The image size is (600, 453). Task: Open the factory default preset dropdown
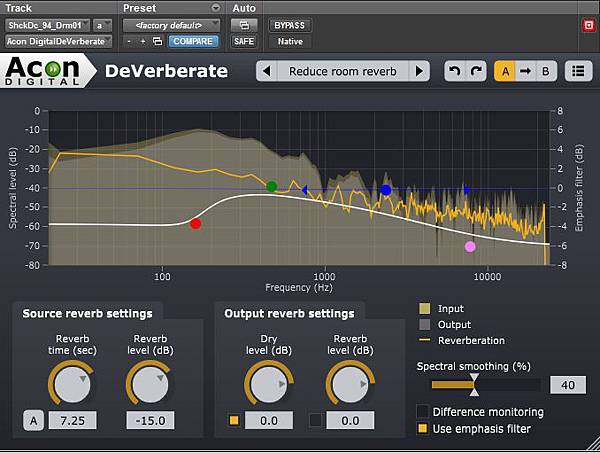(171, 25)
